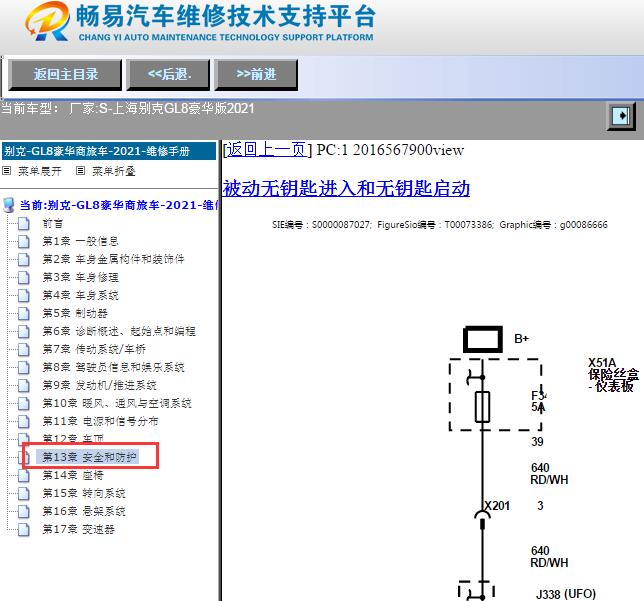This screenshot has width=644, height=601.
Task: Open 第10章 暖风、通风与空调系统
Action: (117, 403)
